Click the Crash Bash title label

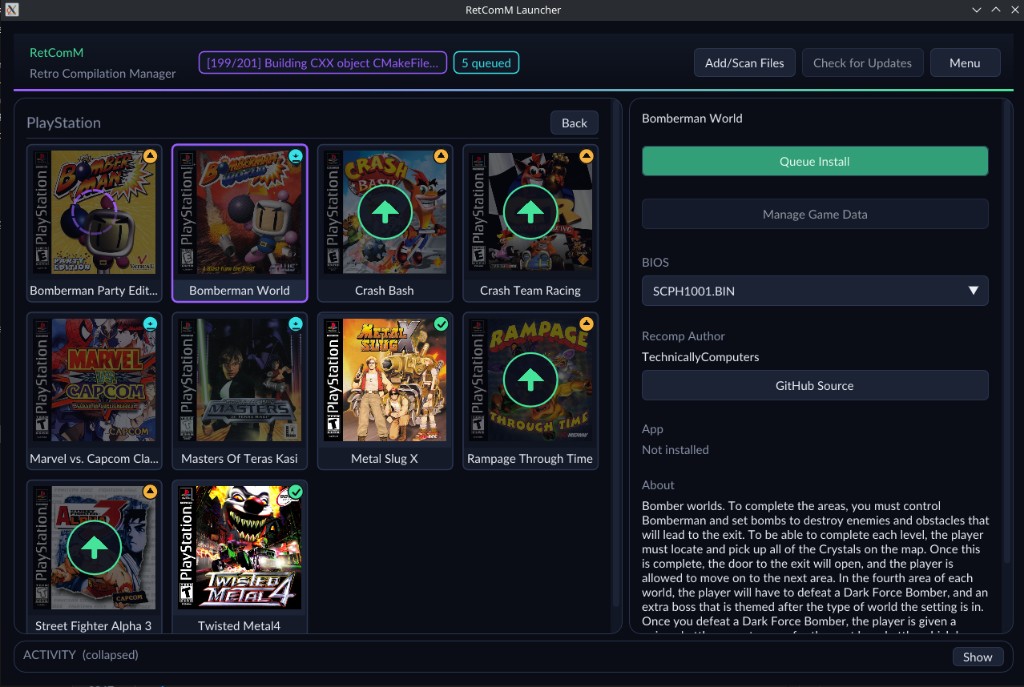385,291
